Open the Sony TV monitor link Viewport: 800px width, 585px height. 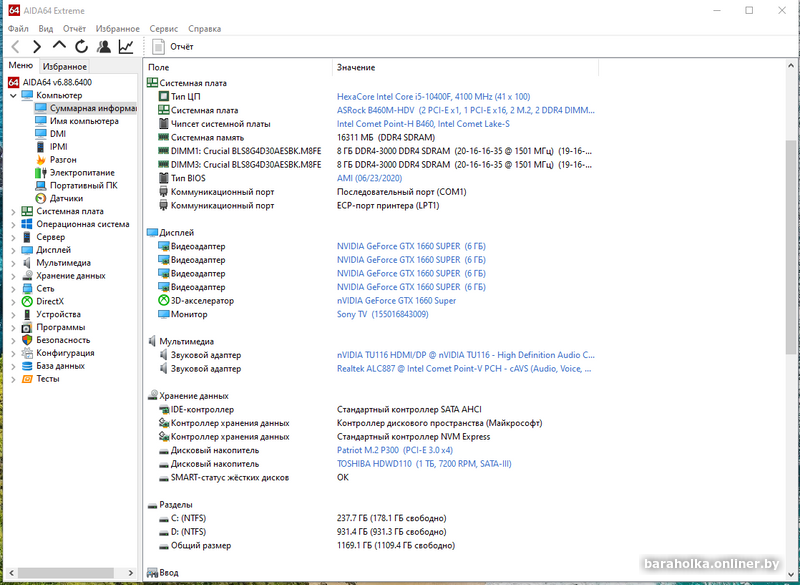click(383, 314)
